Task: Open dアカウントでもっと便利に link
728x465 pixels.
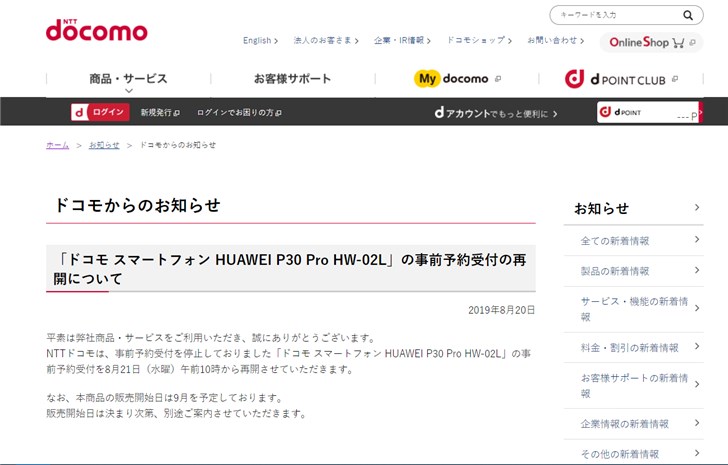Action: point(496,113)
